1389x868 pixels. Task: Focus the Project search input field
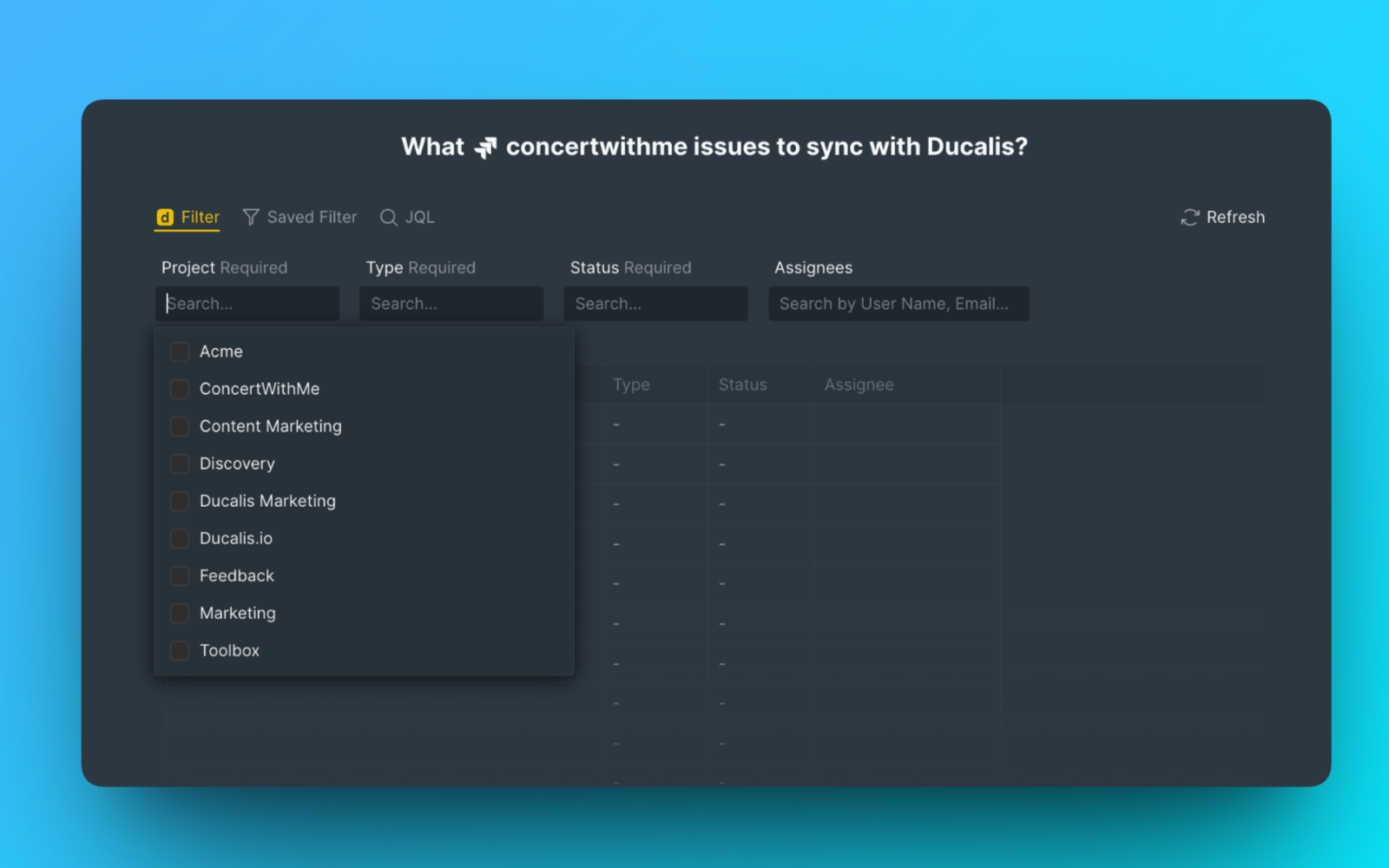coord(247,304)
